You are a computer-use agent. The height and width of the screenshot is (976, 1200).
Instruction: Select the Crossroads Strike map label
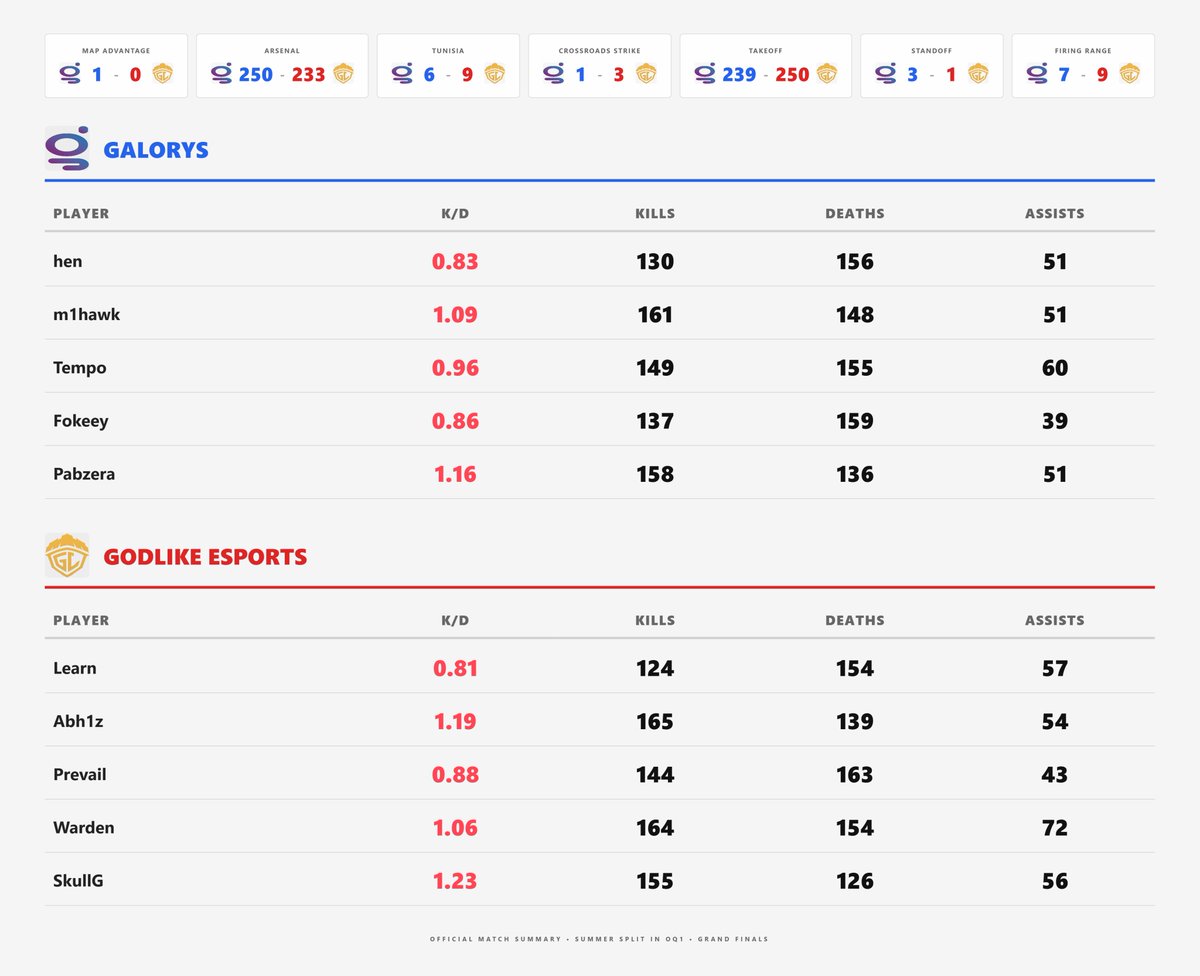tap(600, 51)
